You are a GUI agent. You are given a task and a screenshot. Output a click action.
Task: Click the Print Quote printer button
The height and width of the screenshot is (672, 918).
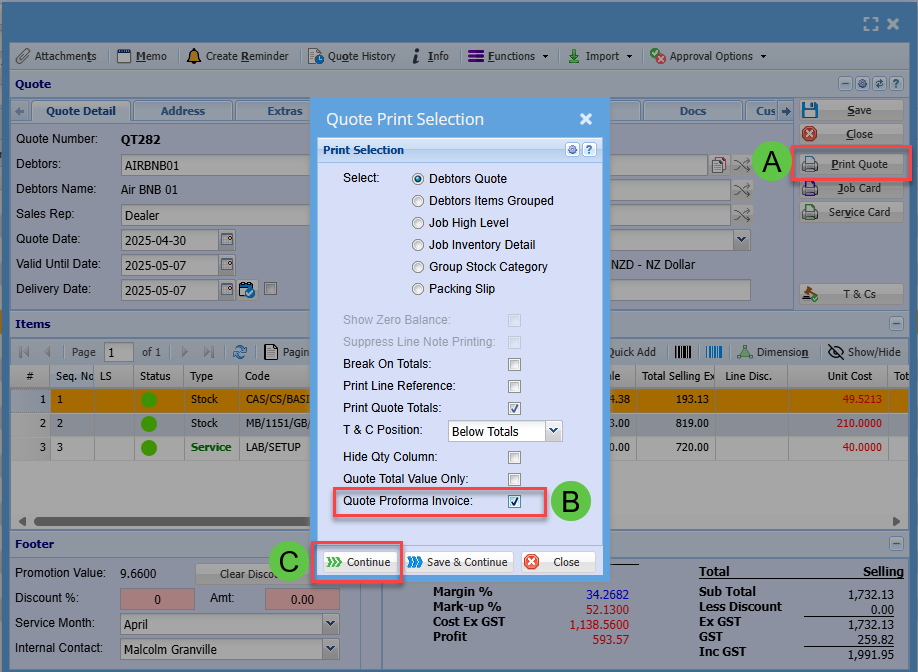[x=849, y=164]
